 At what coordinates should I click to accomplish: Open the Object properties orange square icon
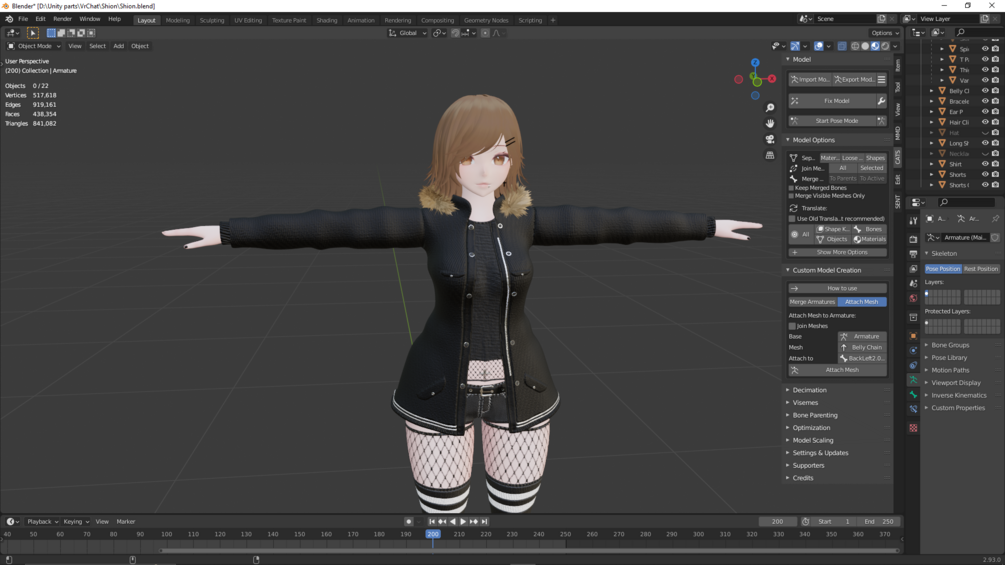(913, 336)
